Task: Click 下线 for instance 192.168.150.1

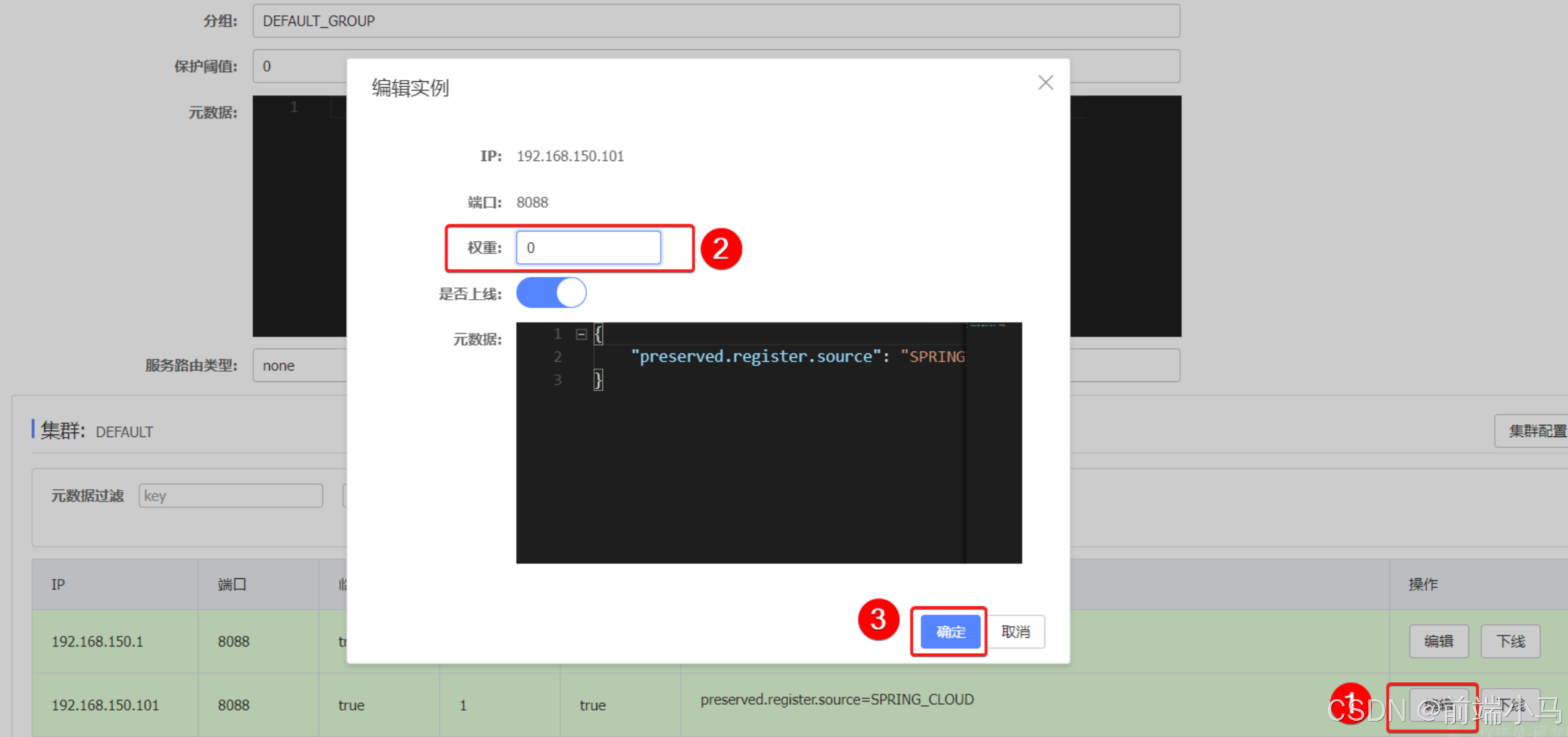Action: (1510, 641)
